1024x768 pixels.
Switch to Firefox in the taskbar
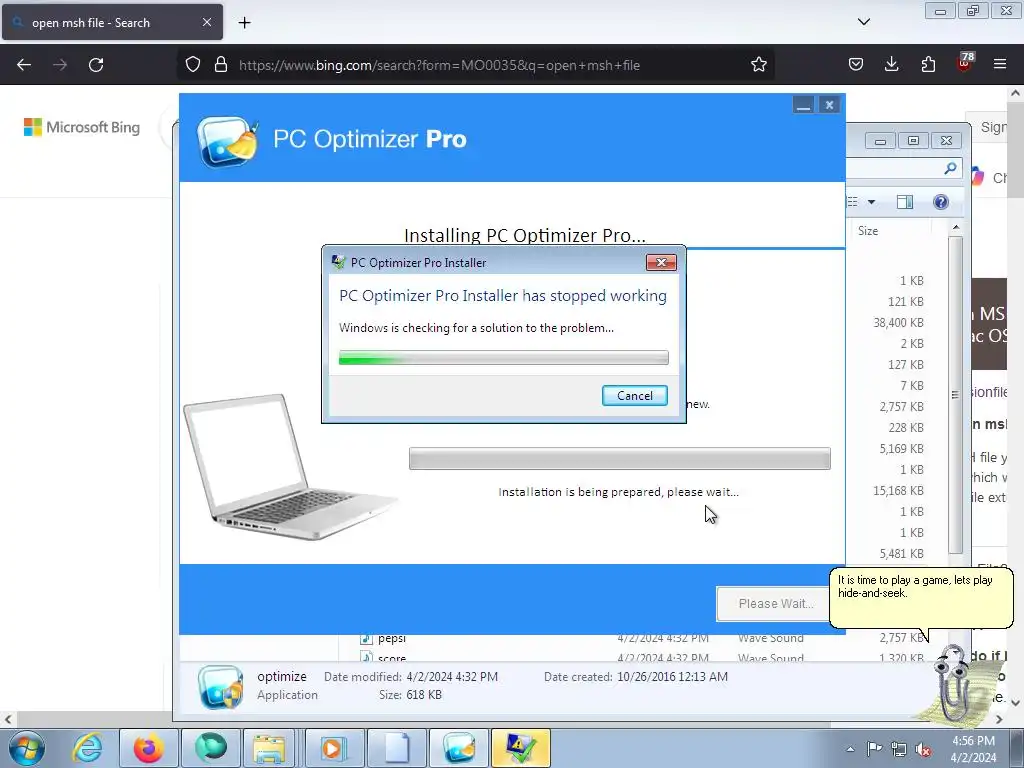(x=148, y=748)
